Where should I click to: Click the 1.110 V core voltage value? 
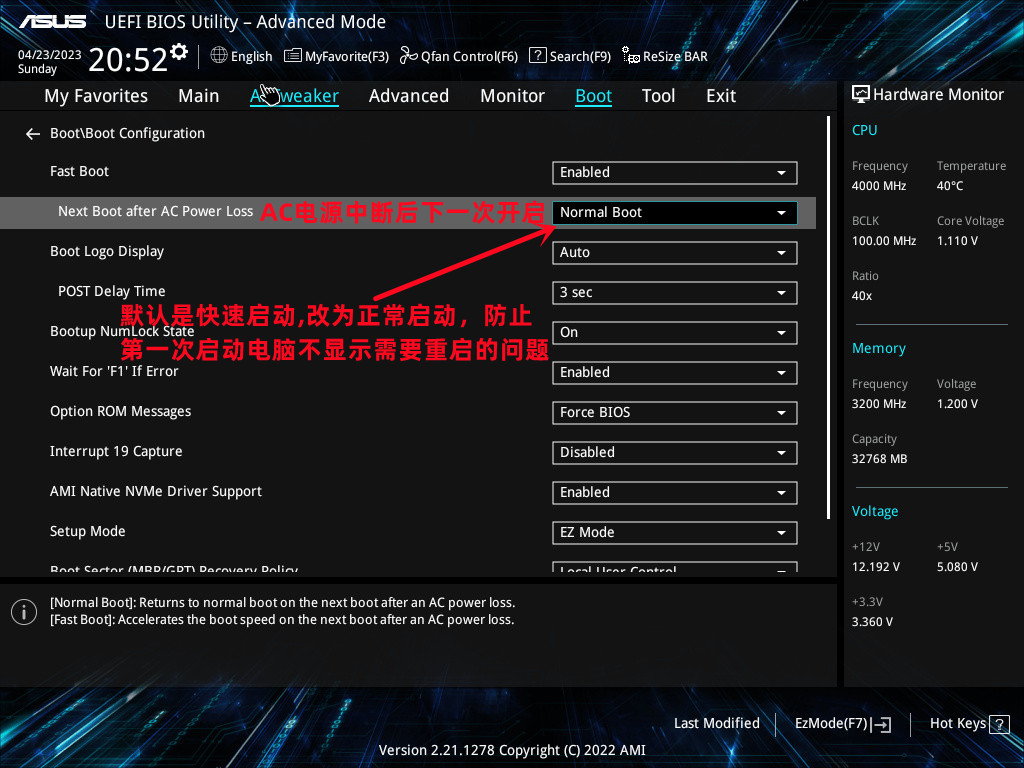click(957, 241)
